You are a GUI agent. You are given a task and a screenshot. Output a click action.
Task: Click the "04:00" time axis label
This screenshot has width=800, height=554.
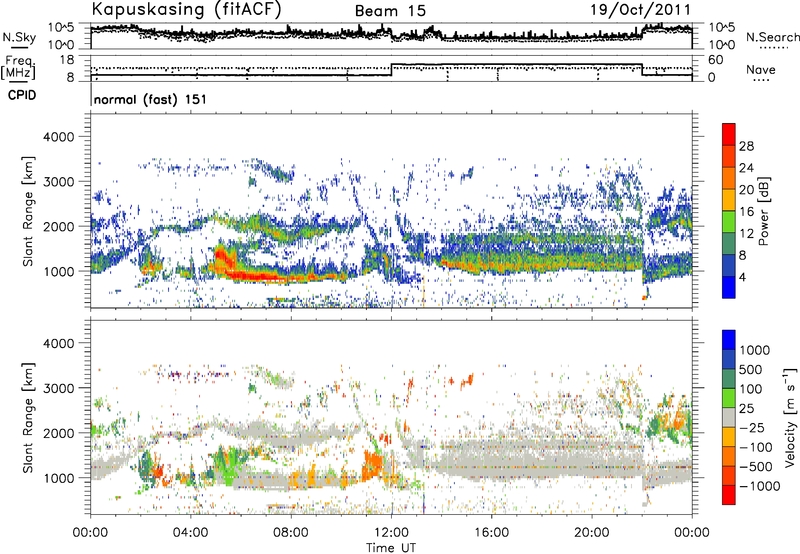coord(191,533)
